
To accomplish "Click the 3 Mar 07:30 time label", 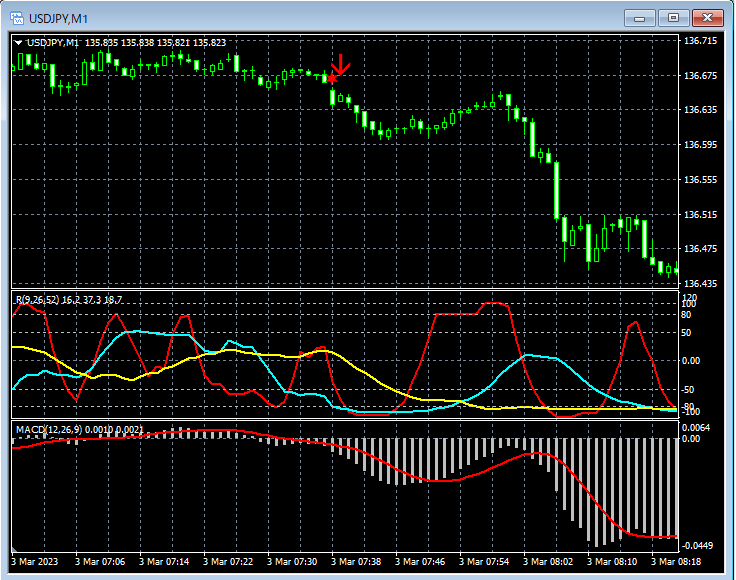I will coord(292,562).
